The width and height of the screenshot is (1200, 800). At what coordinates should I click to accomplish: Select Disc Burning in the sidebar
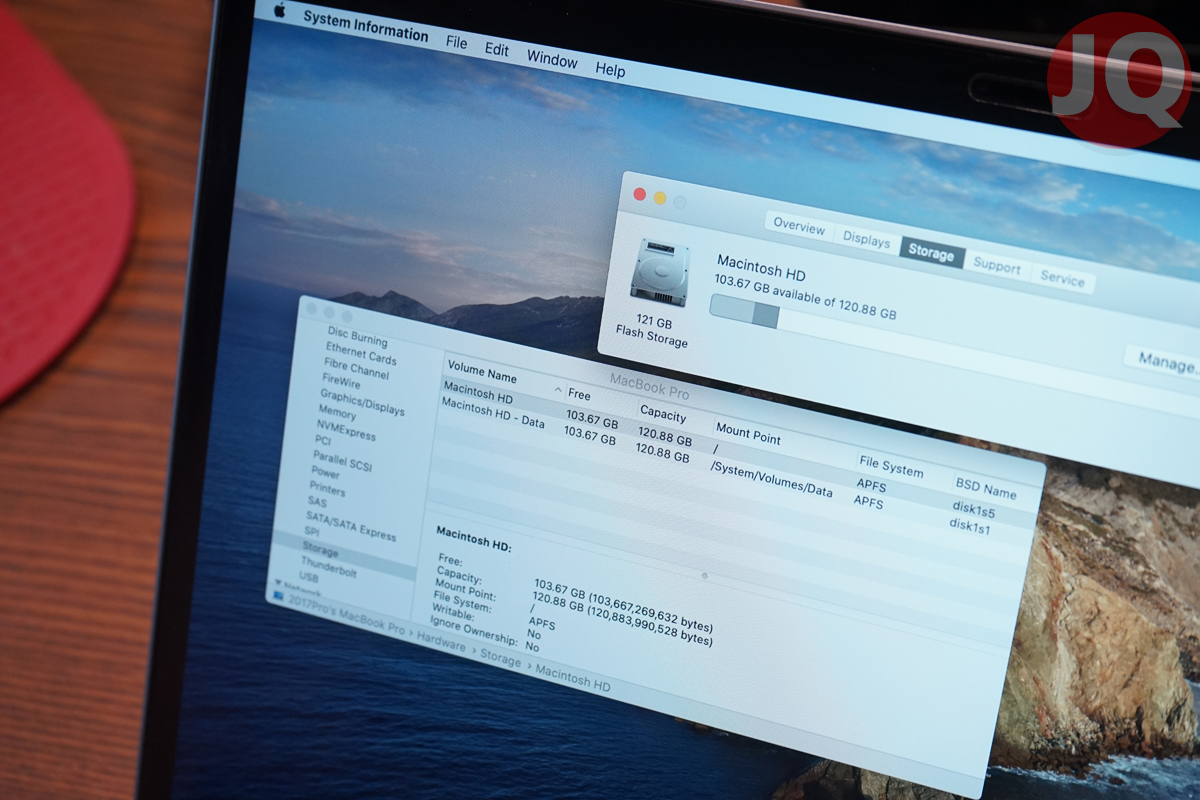tap(357, 336)
